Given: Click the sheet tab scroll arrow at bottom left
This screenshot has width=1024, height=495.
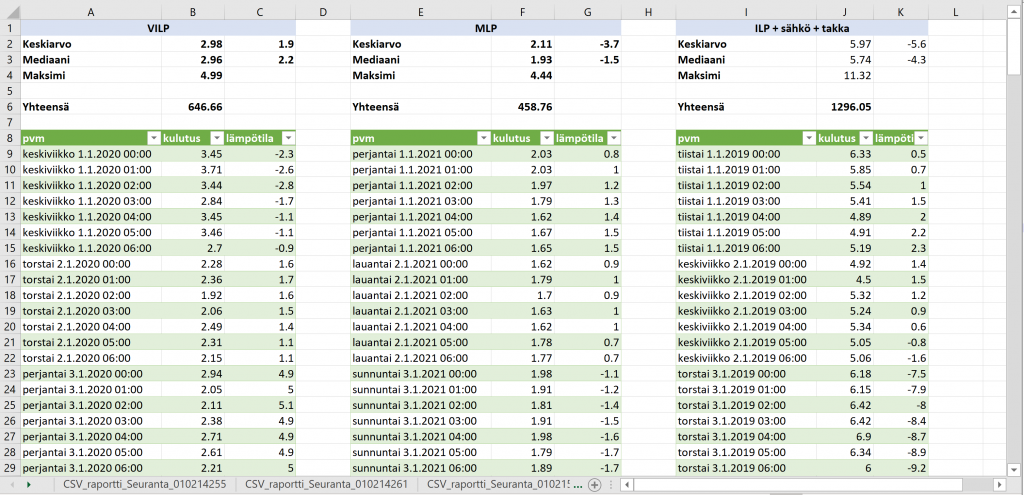Looking at the screenshot, I should click(x=28, y=484).
